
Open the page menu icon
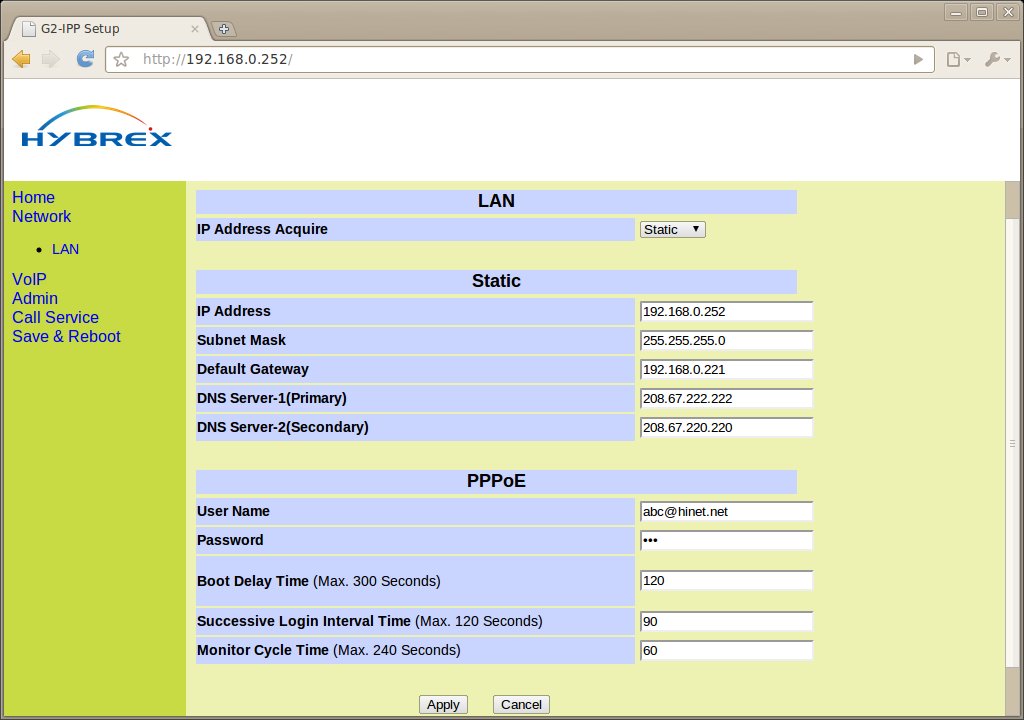pos(958,60)
